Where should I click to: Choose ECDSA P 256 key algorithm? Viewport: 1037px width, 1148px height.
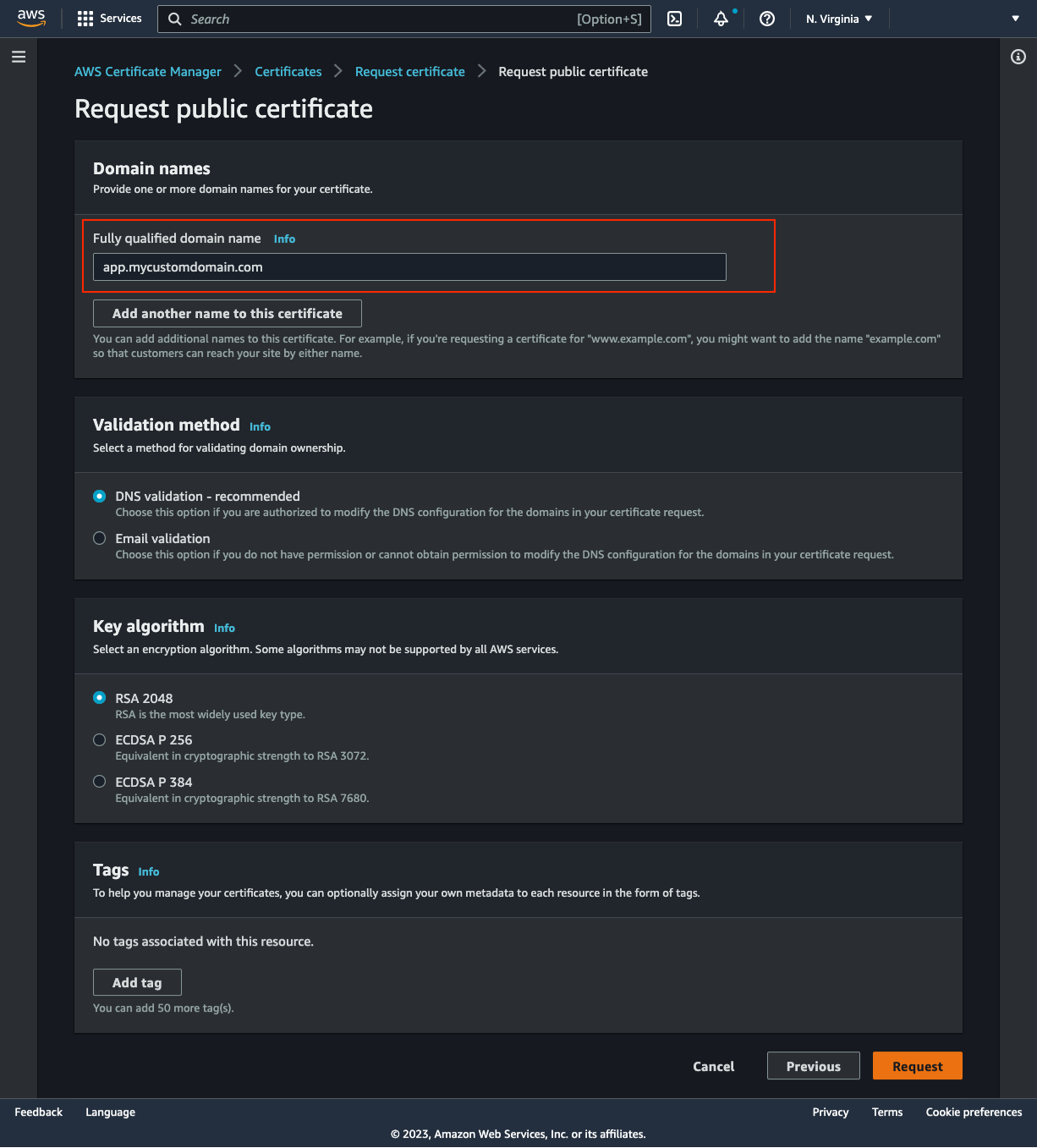(100, 740)
